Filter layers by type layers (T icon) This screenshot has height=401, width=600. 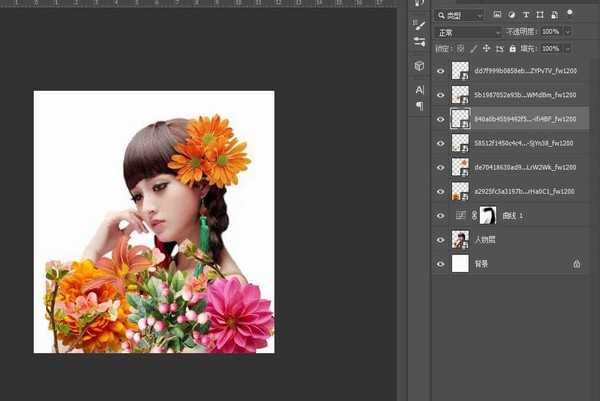point(526,15)
